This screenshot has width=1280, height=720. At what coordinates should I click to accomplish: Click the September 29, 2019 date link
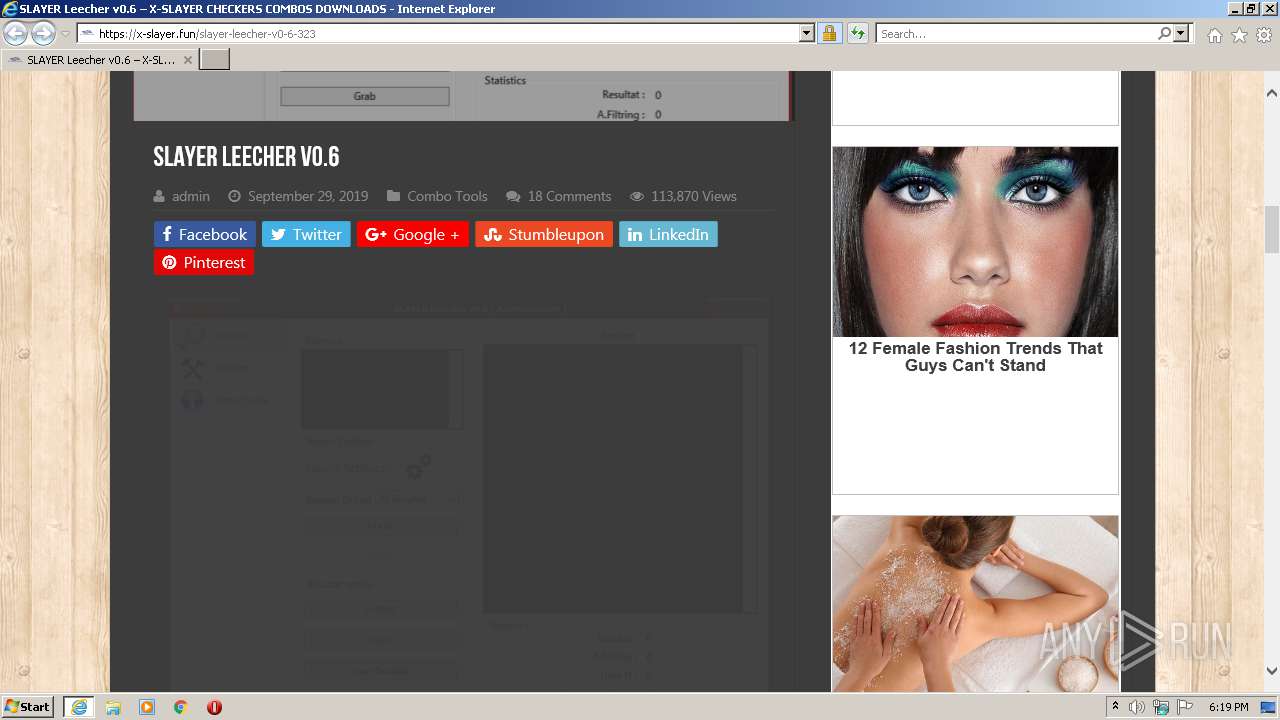coord(308,196)
